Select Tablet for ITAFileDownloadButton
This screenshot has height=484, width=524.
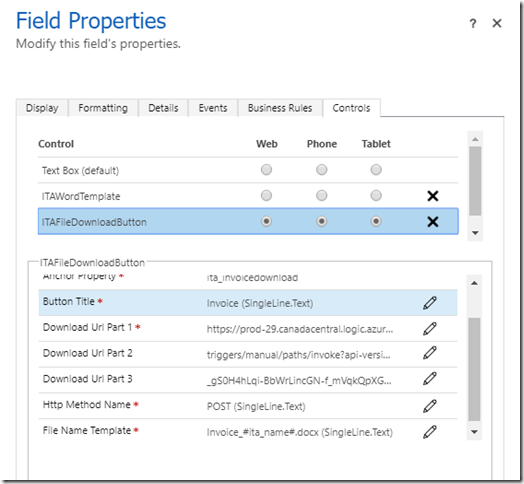(x=376, y=221)
